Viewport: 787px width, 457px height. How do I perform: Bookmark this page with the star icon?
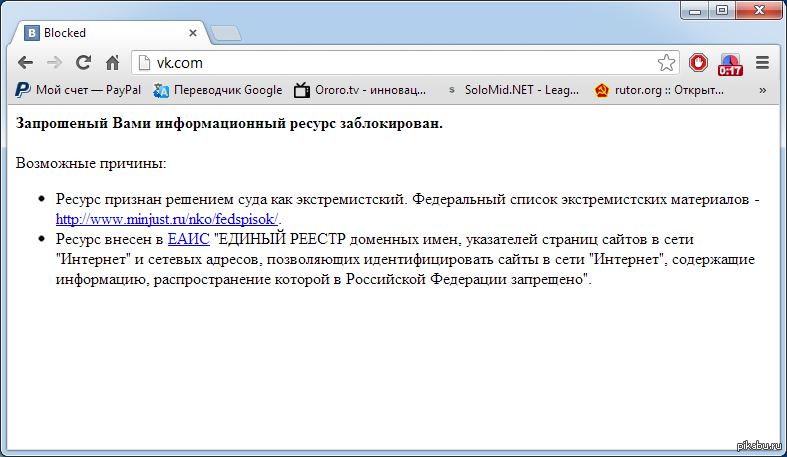pos(666,63)
